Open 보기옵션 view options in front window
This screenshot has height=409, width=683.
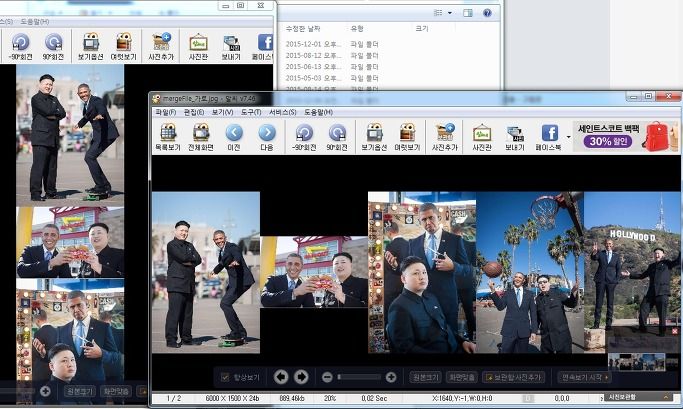pyautogui.click(x=374, y=137)
